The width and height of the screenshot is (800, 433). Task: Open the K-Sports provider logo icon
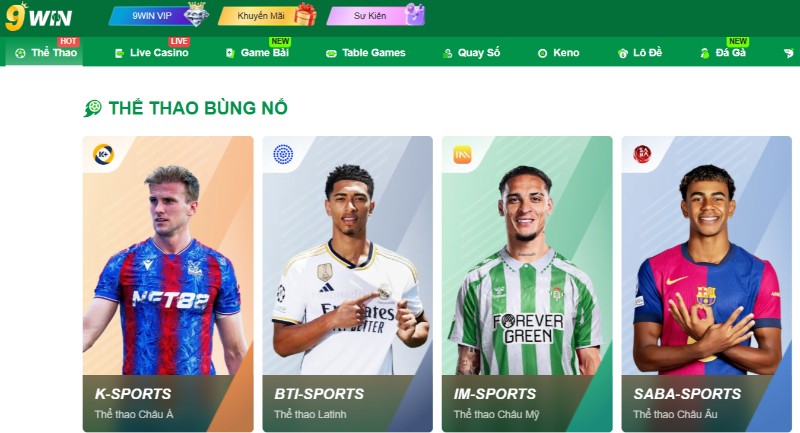click(104, 154)
